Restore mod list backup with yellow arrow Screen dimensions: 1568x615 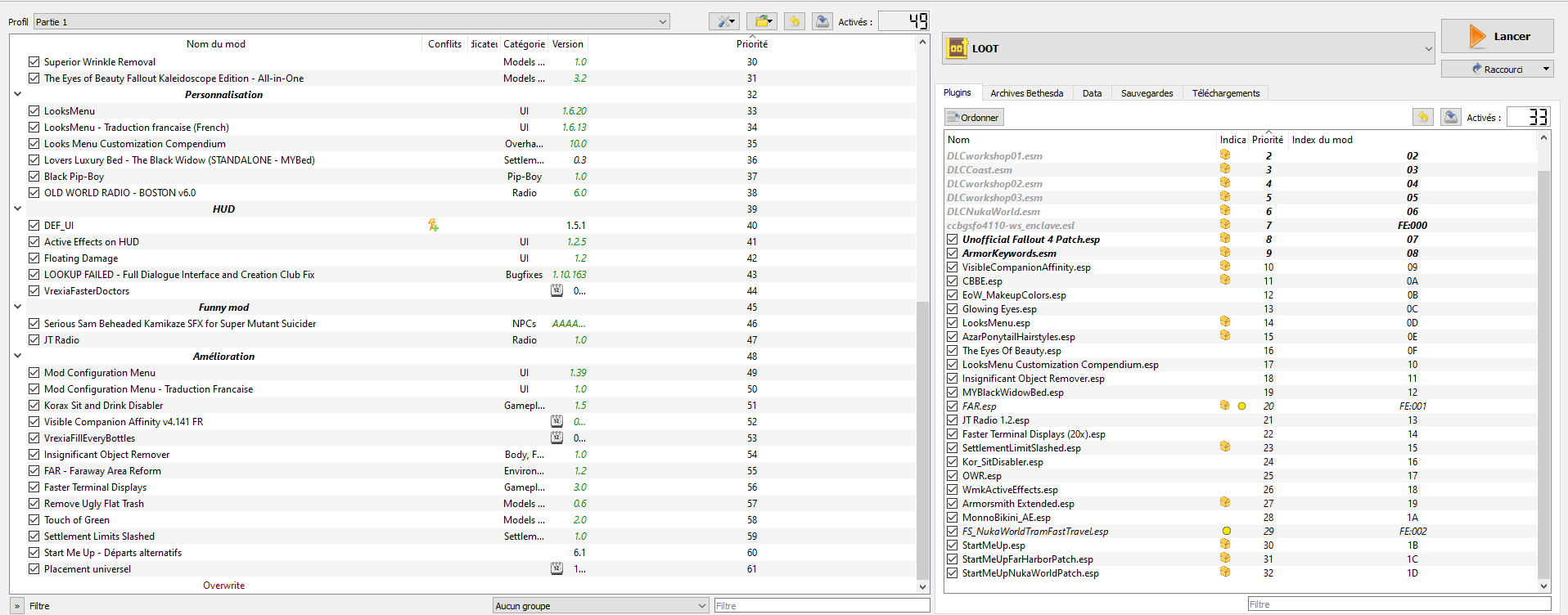(794, 22)
